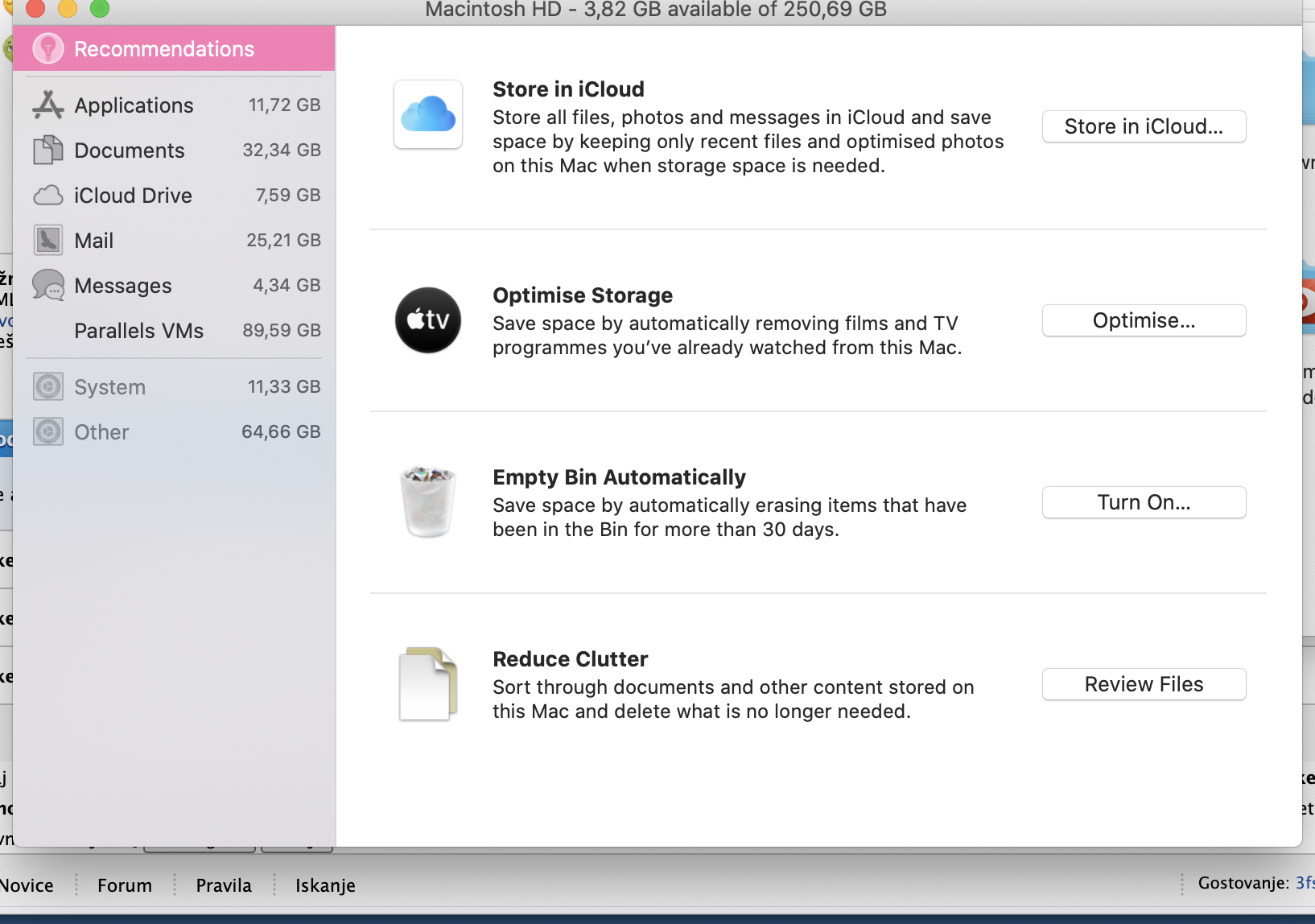This screenshot has width=1315, height=924.
Task: Select the Other row label
Action: tap(101, 432)
